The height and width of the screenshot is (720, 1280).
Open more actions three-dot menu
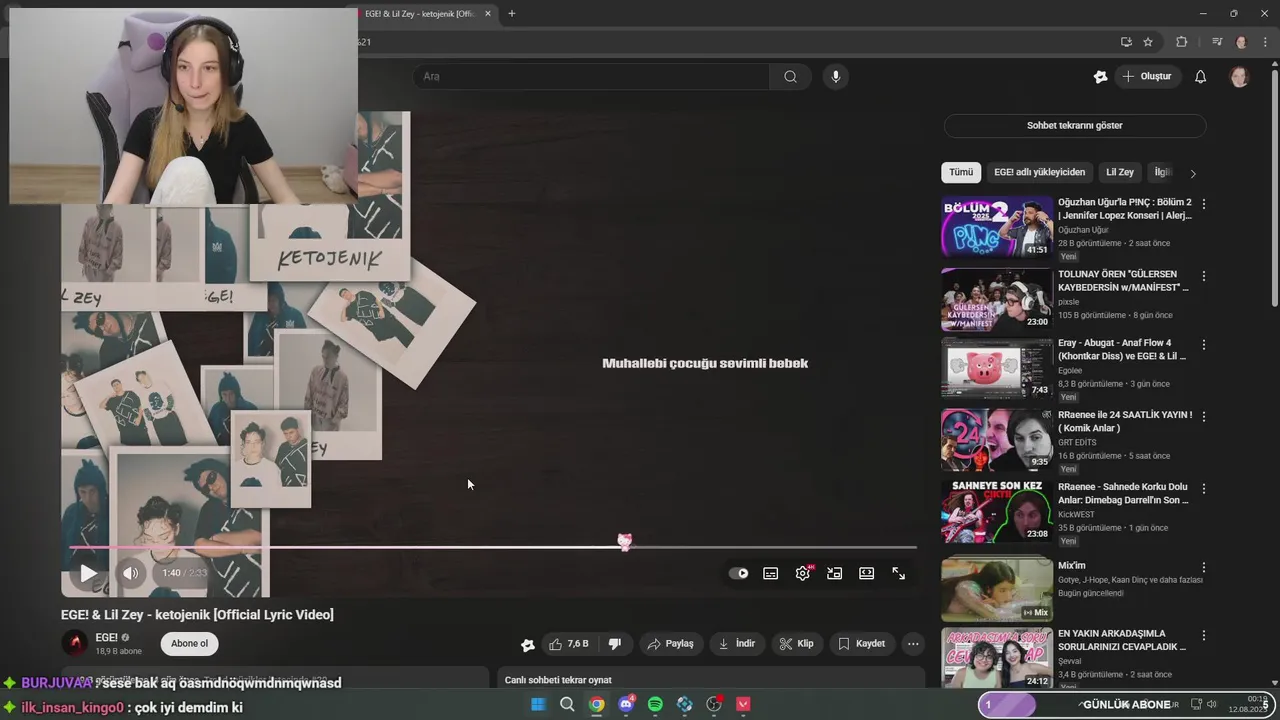(x=913, y=644)
